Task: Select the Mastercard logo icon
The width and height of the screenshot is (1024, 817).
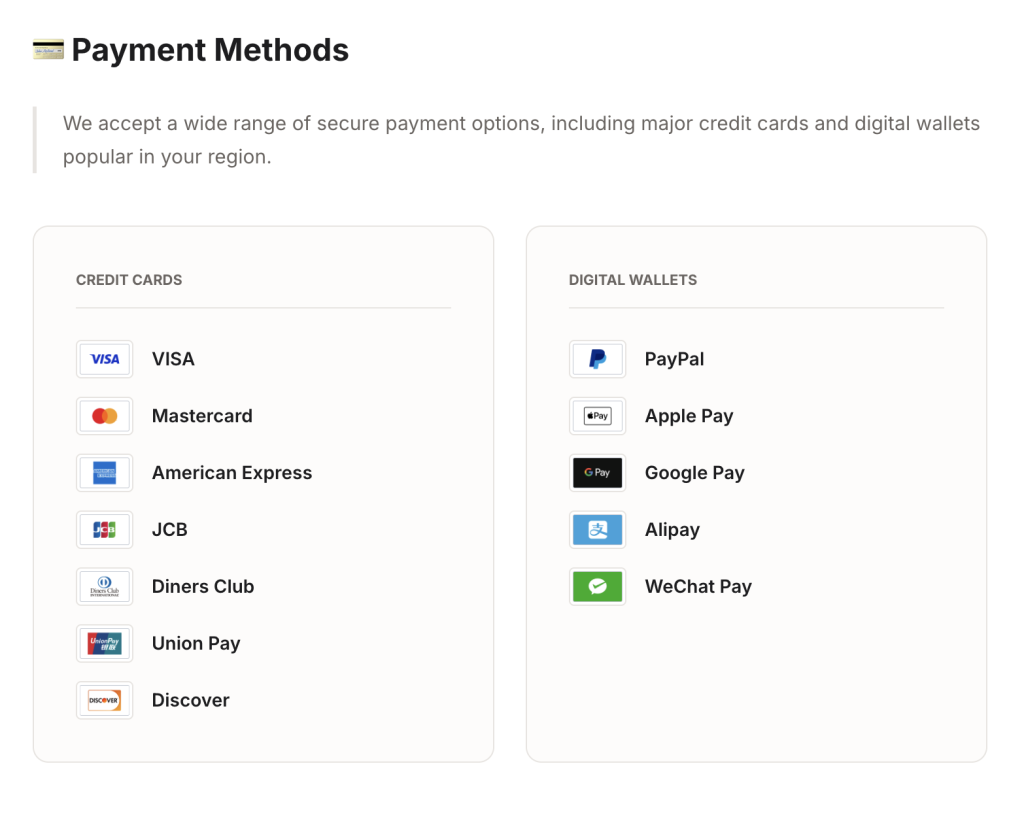Action: click(x=104, y=416)
